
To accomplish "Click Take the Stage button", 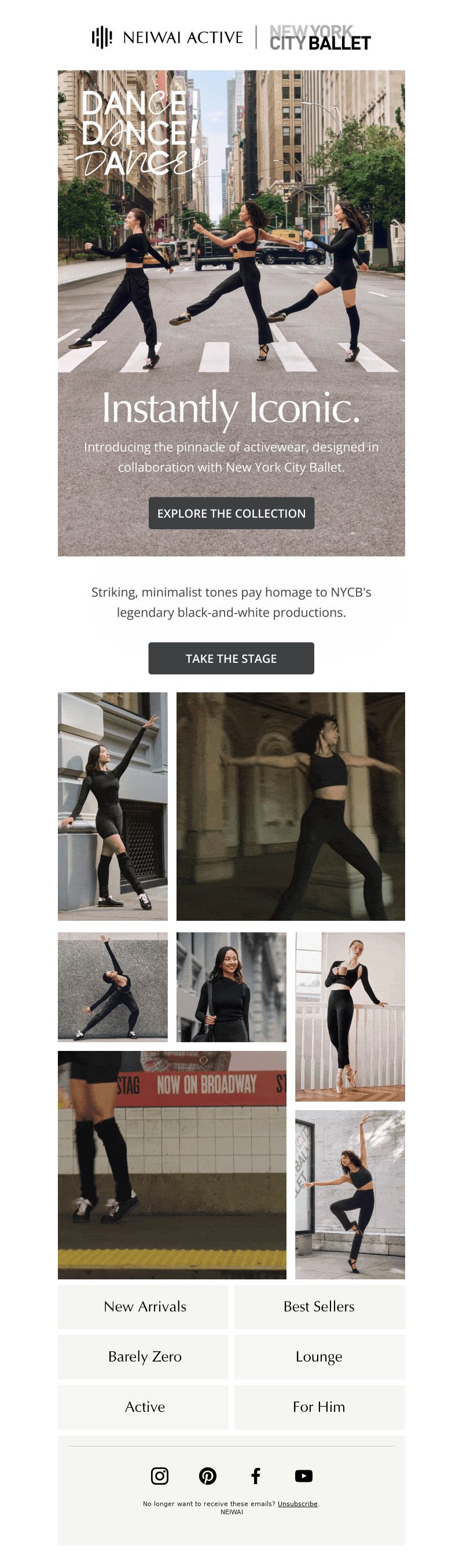I will (231, 658).
